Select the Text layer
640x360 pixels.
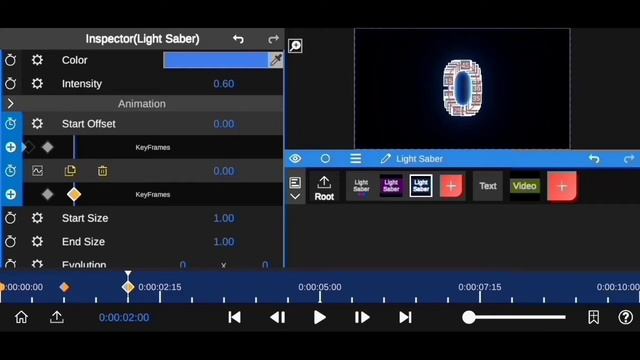[x=488, y=186]
